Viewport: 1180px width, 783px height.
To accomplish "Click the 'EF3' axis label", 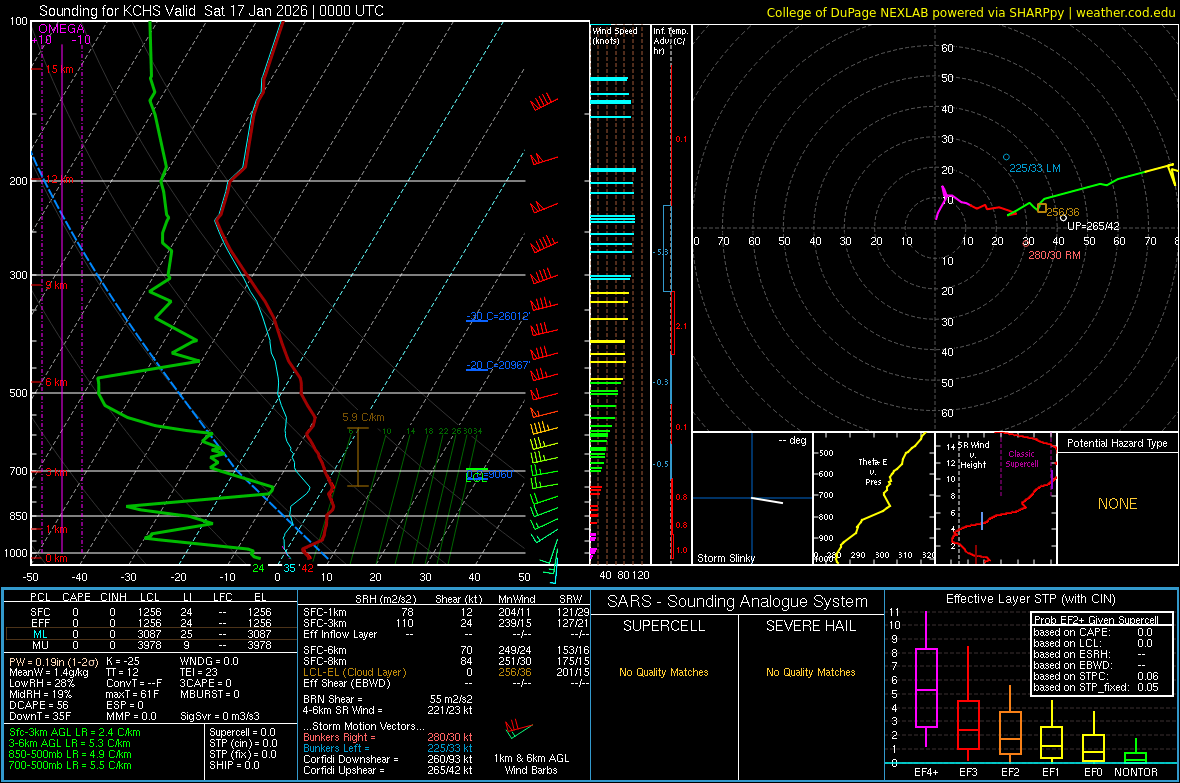I will click(x=968, y=772).
